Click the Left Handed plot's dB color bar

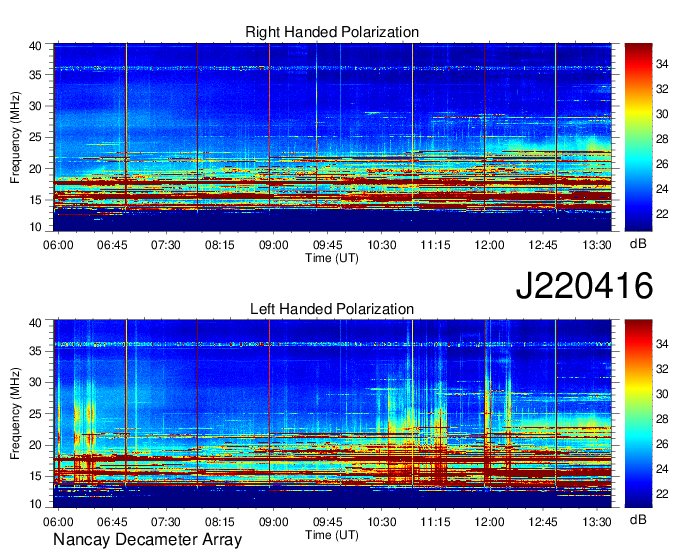pyautogui.click(x=638, y=413)
